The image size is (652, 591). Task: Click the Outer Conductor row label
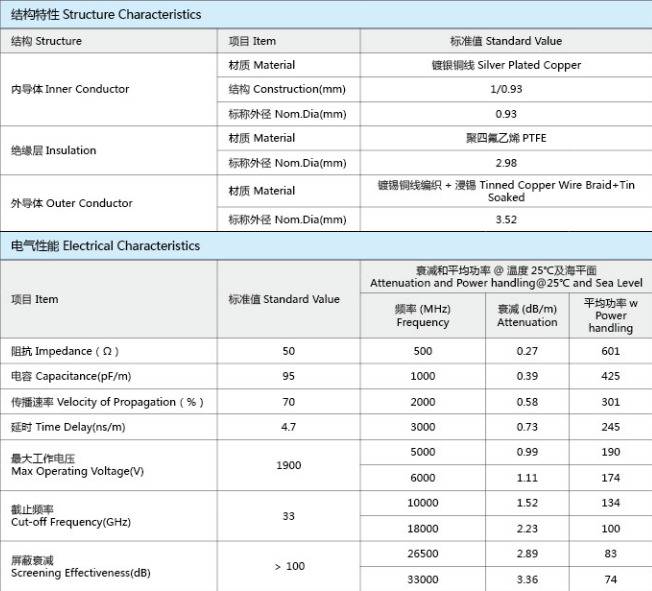pos(71,203)
